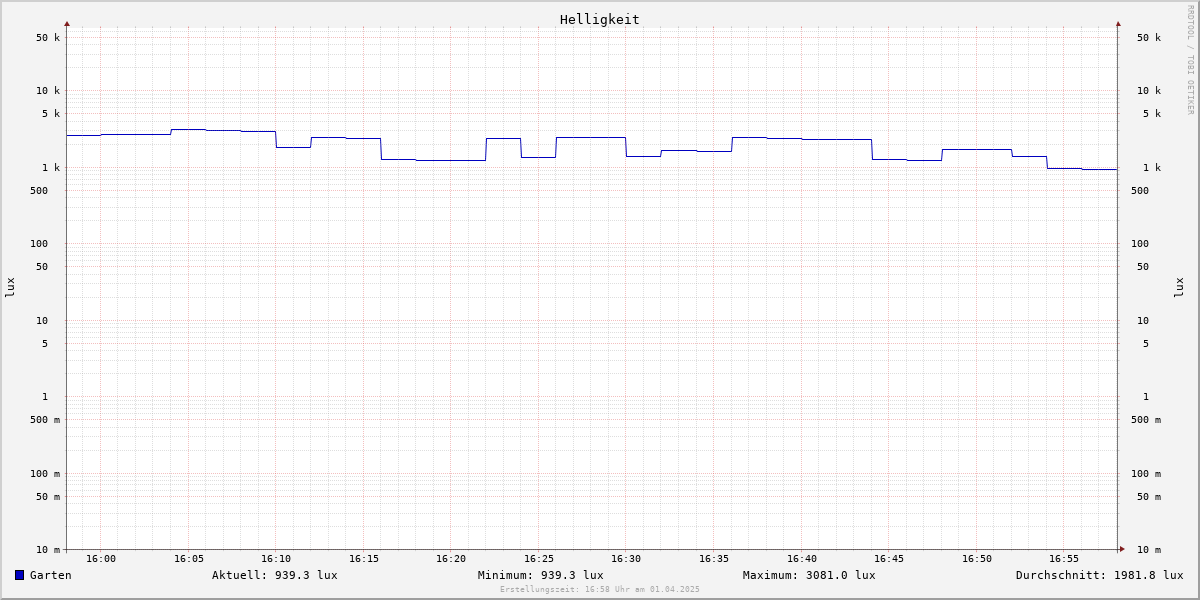Image resolution: width=1200 pixels, height=600 pixels.
Task: Click the Erstellungszeit timestamp footer text
Action: click(x=600, y=589)
